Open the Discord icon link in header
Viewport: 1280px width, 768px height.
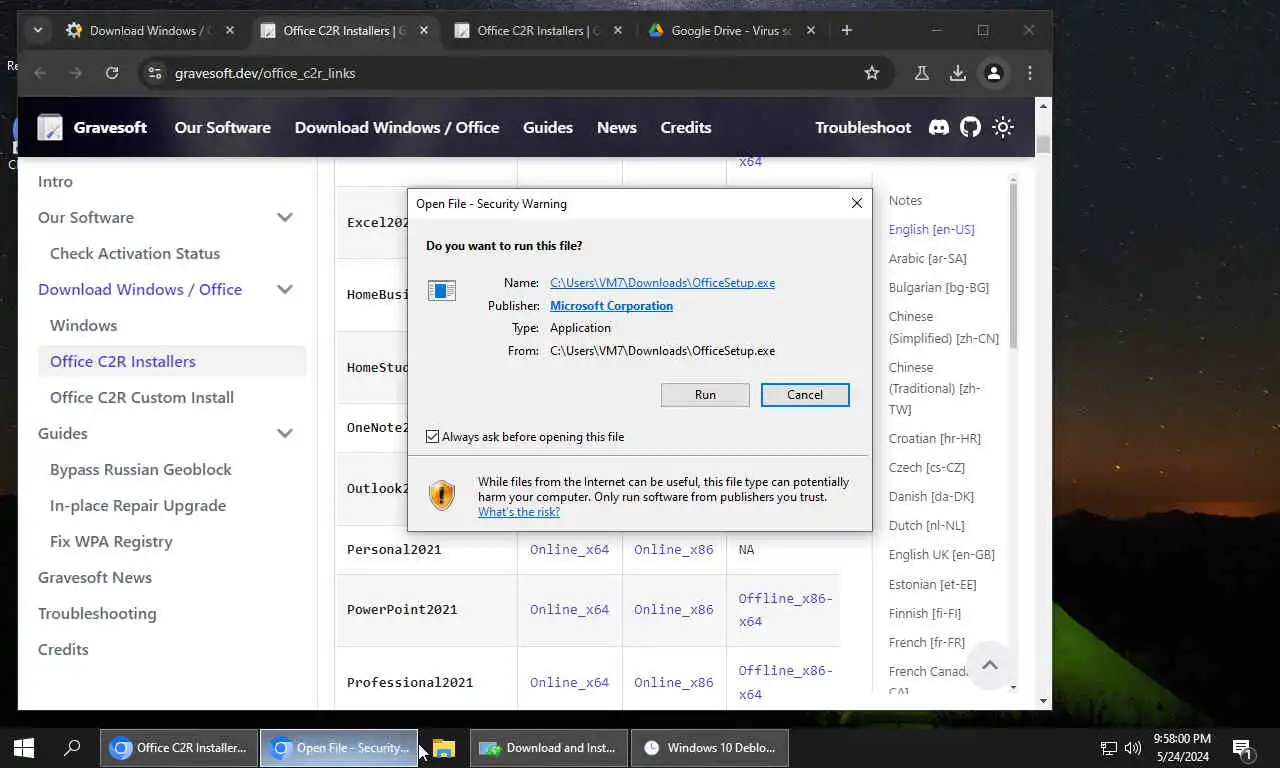tap(938, 127)
